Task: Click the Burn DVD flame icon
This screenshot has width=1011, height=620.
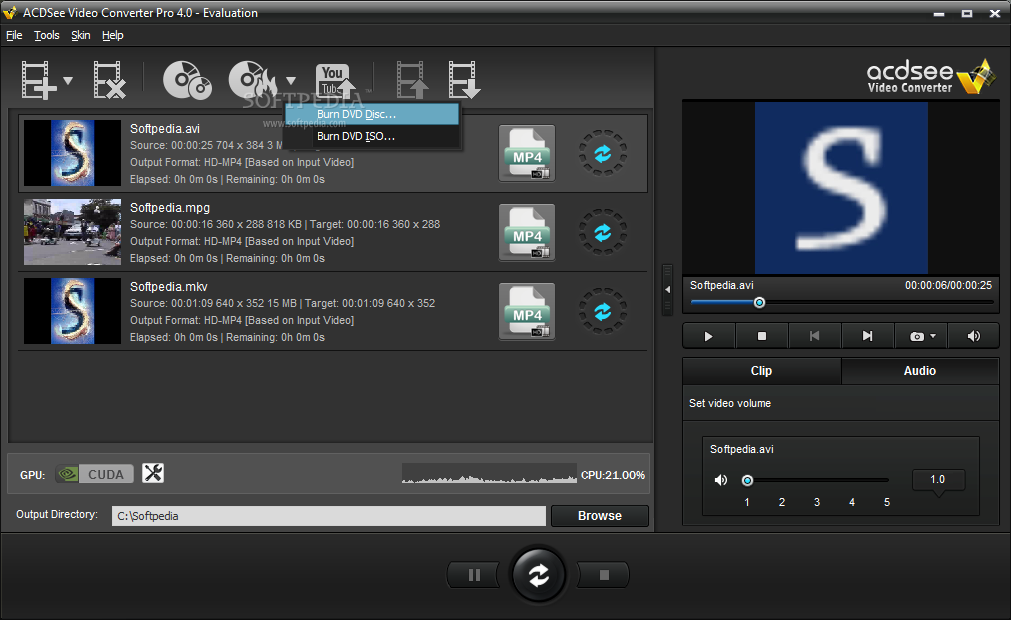Action: (x=253, y=80)
